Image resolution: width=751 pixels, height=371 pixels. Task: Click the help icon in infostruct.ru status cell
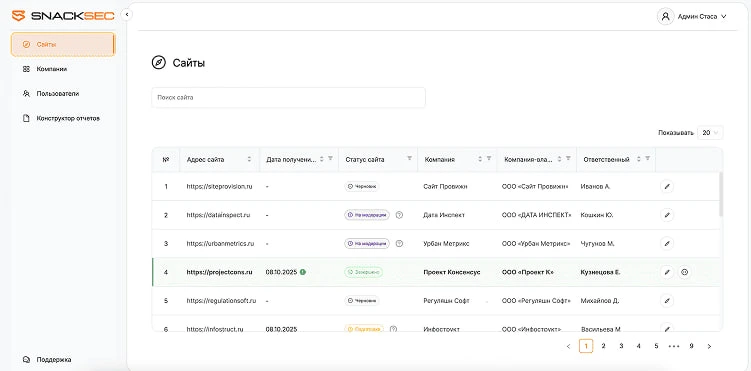pyautogui.click(x=394, y=329)
